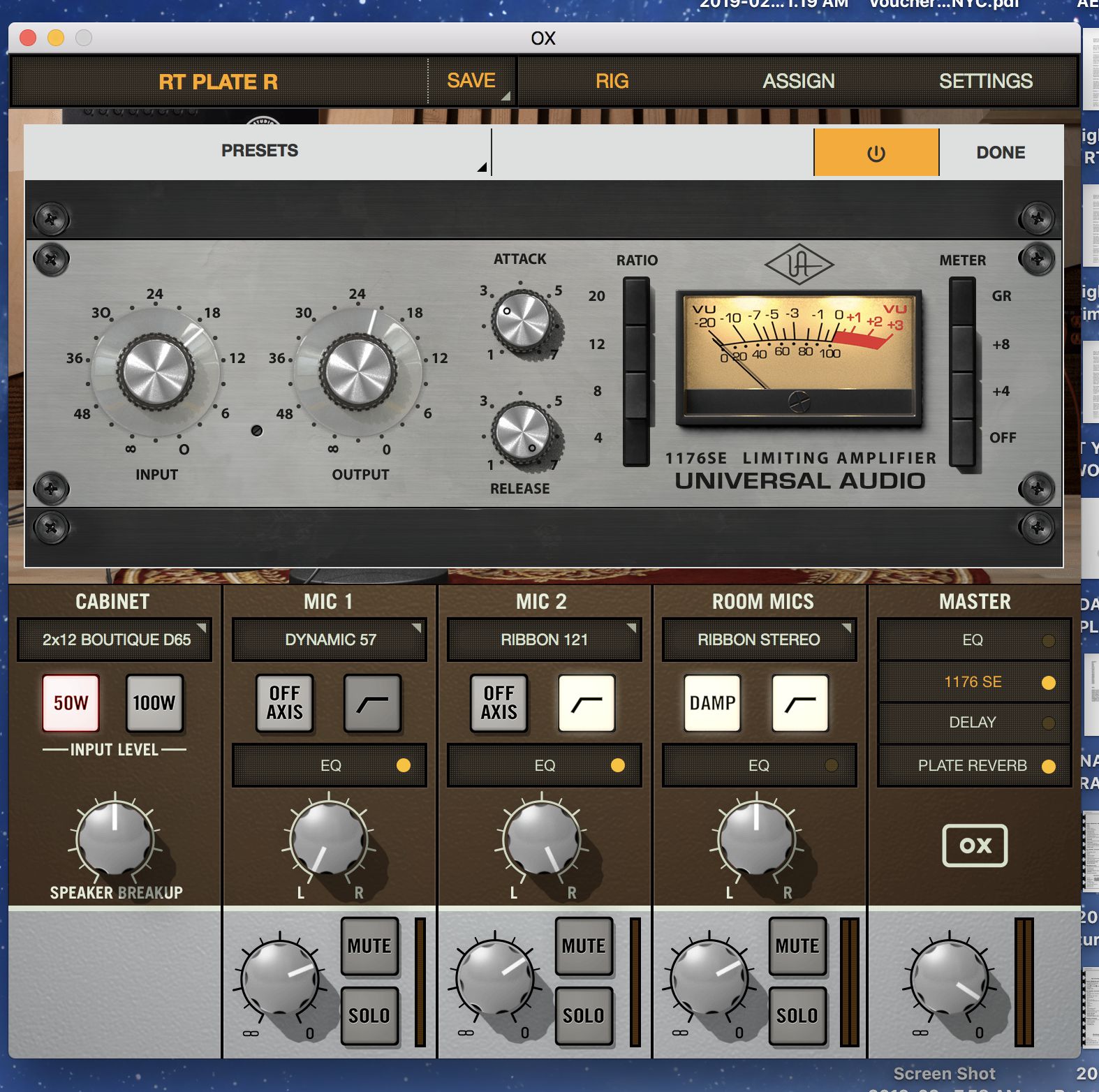The image size is (1099, 1092).
Task: Adjust Master level knob
Action: point(950,977)
